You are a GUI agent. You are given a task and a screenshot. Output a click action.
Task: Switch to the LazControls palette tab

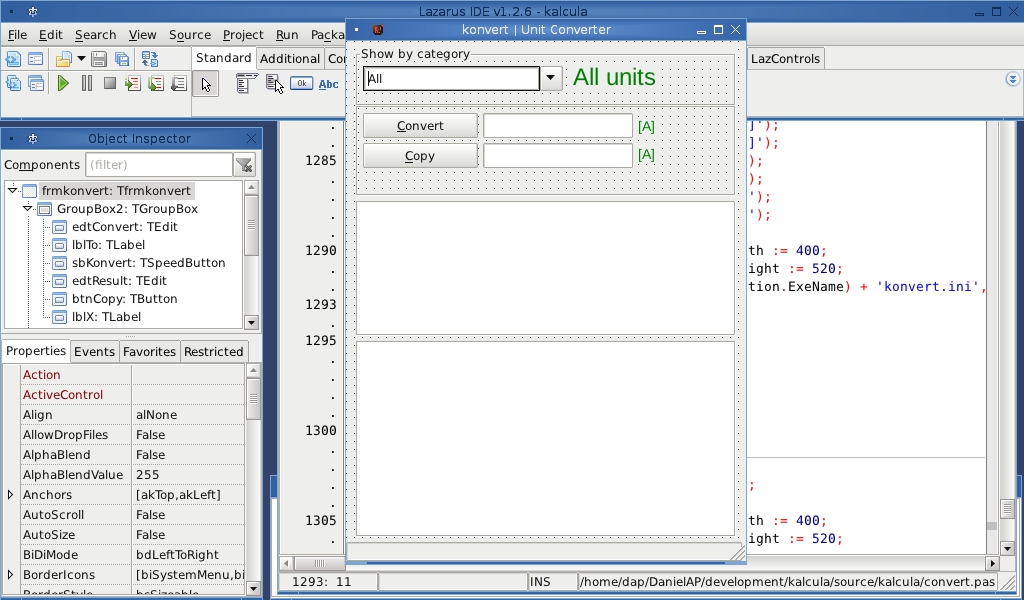click(x=785, y=58)
